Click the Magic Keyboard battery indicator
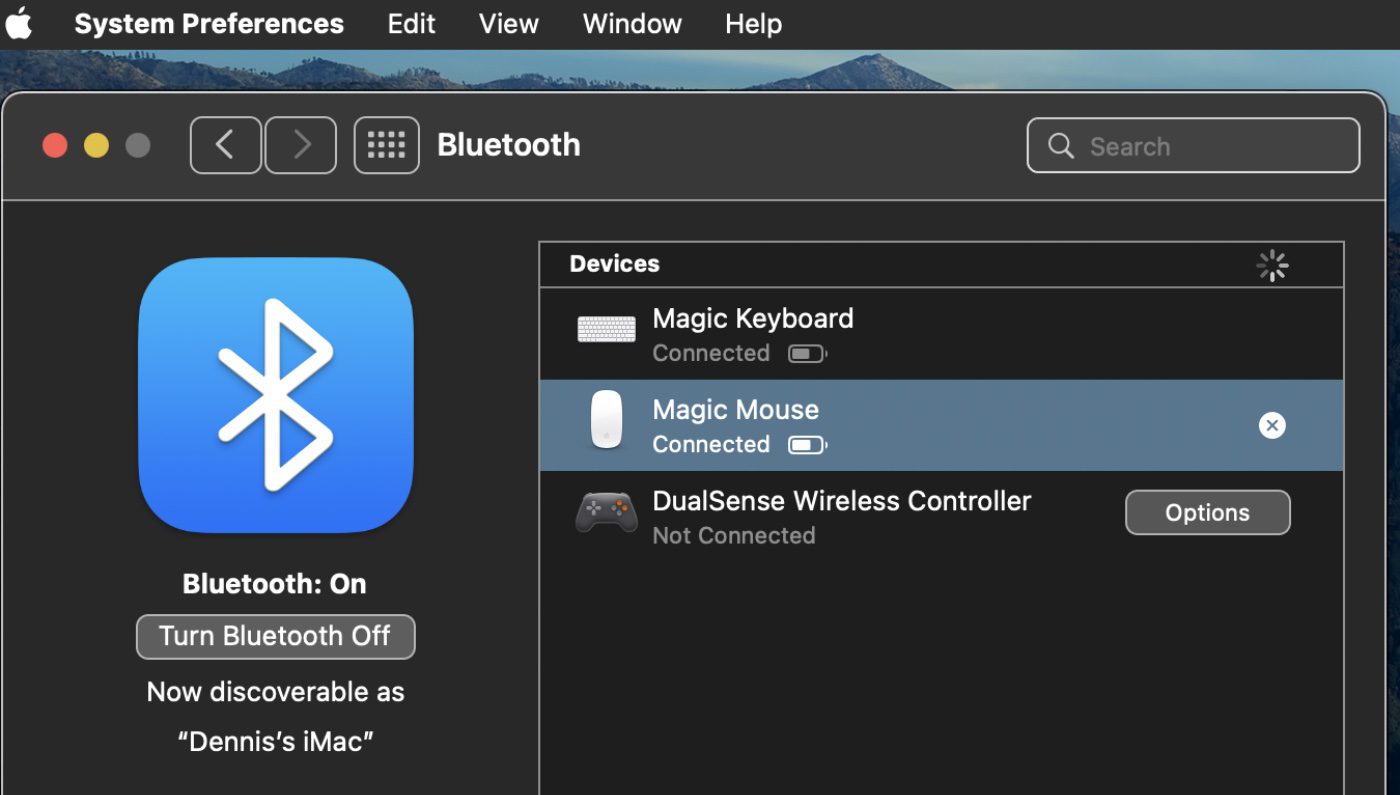 806,354
